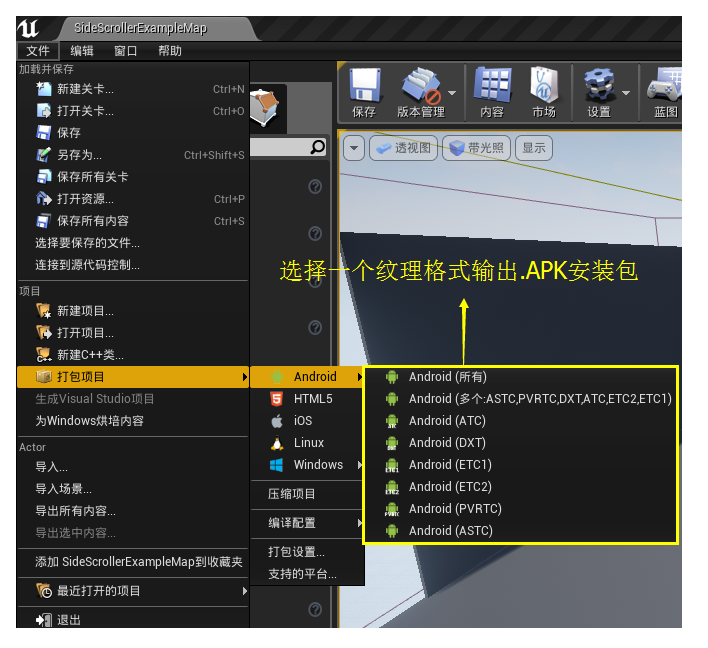The width and height of the screenshot is (708, 648).
Task: Click the 打开资源 open asset icon
Action: click(44, 199)
